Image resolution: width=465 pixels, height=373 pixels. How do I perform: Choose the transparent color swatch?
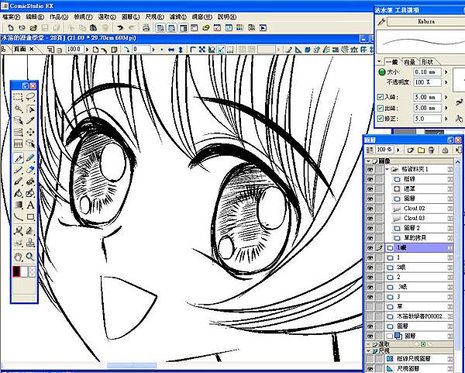[32, 272]
